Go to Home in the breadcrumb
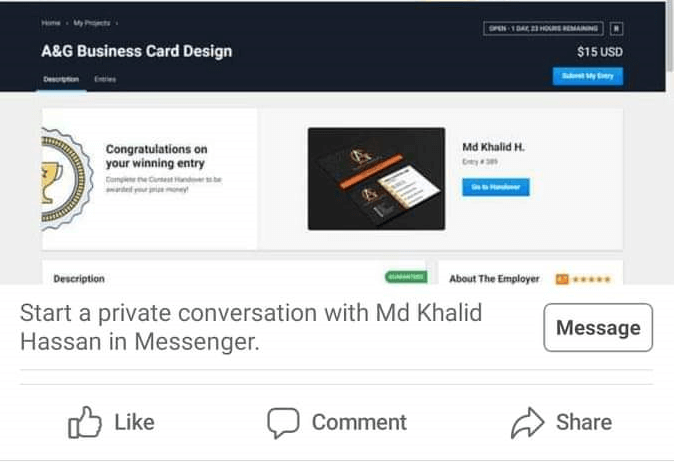Image resolution: width=674 pixels, height=465 pixels. pos(50,21)
